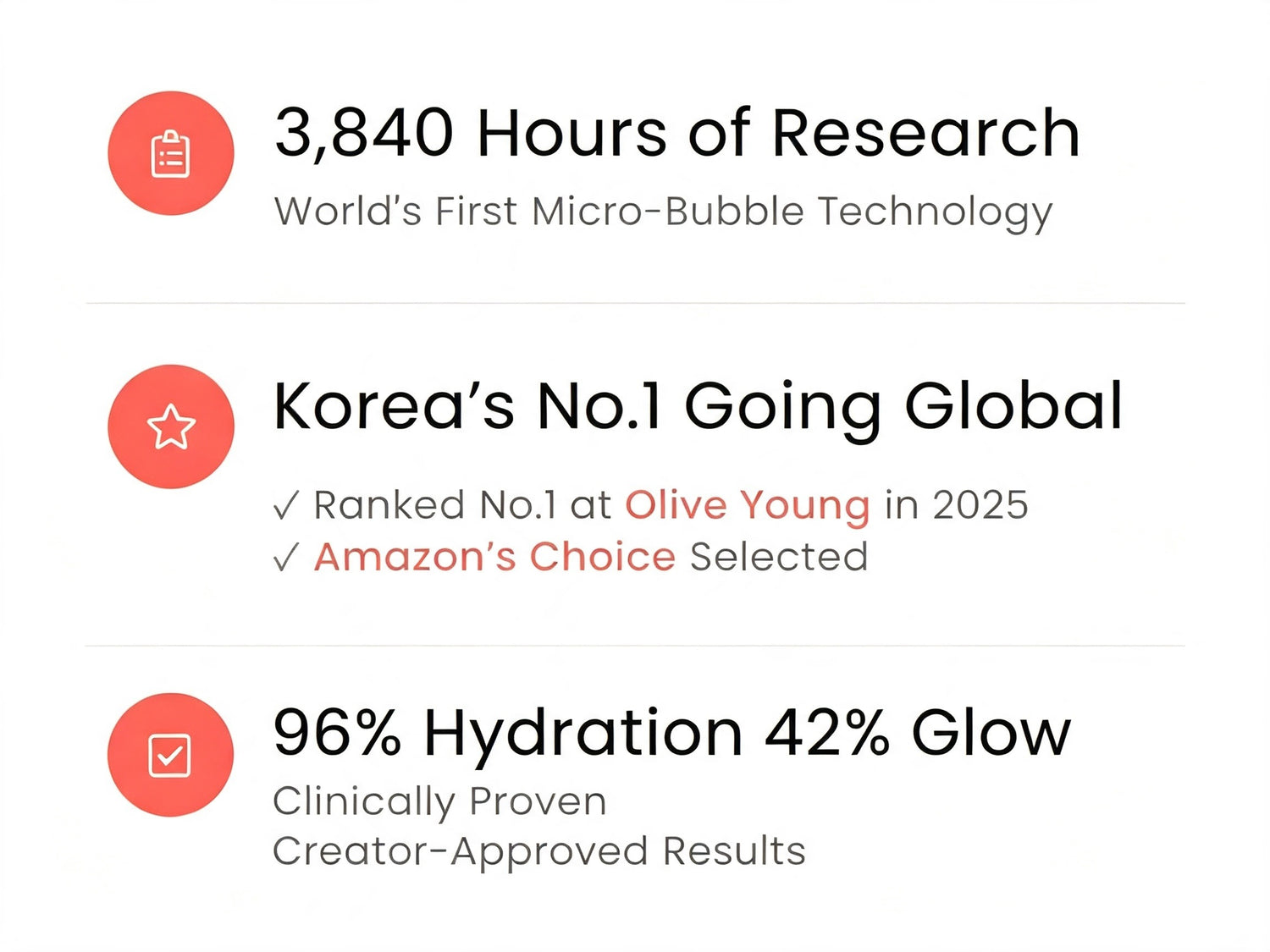Screen dimensions: 1270x952
Task: Tap the checkmark before Ranked No.1
Action: [286, 506]
